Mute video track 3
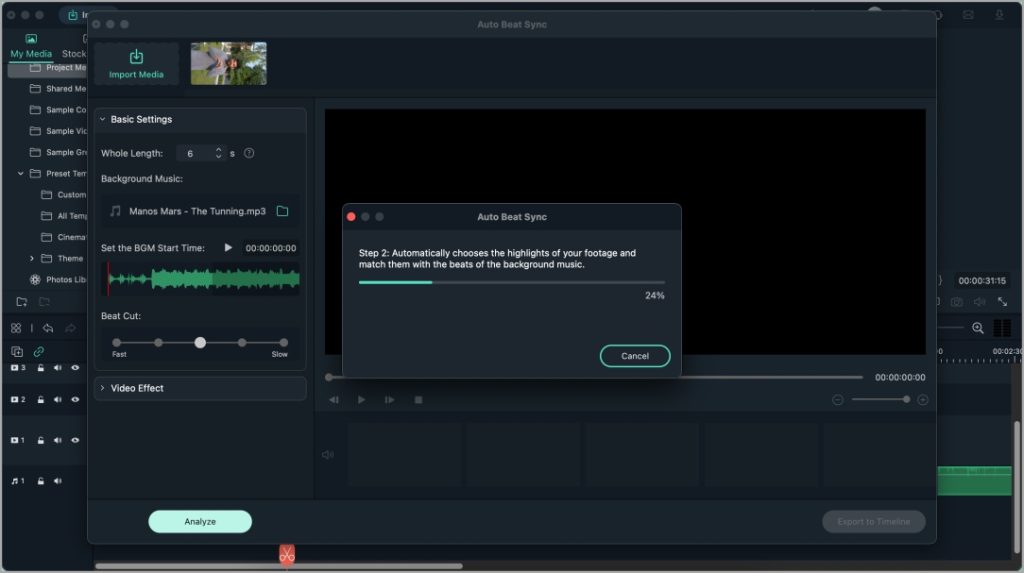Viewport: 1024px width, 573px height. [x=57, y=368]
